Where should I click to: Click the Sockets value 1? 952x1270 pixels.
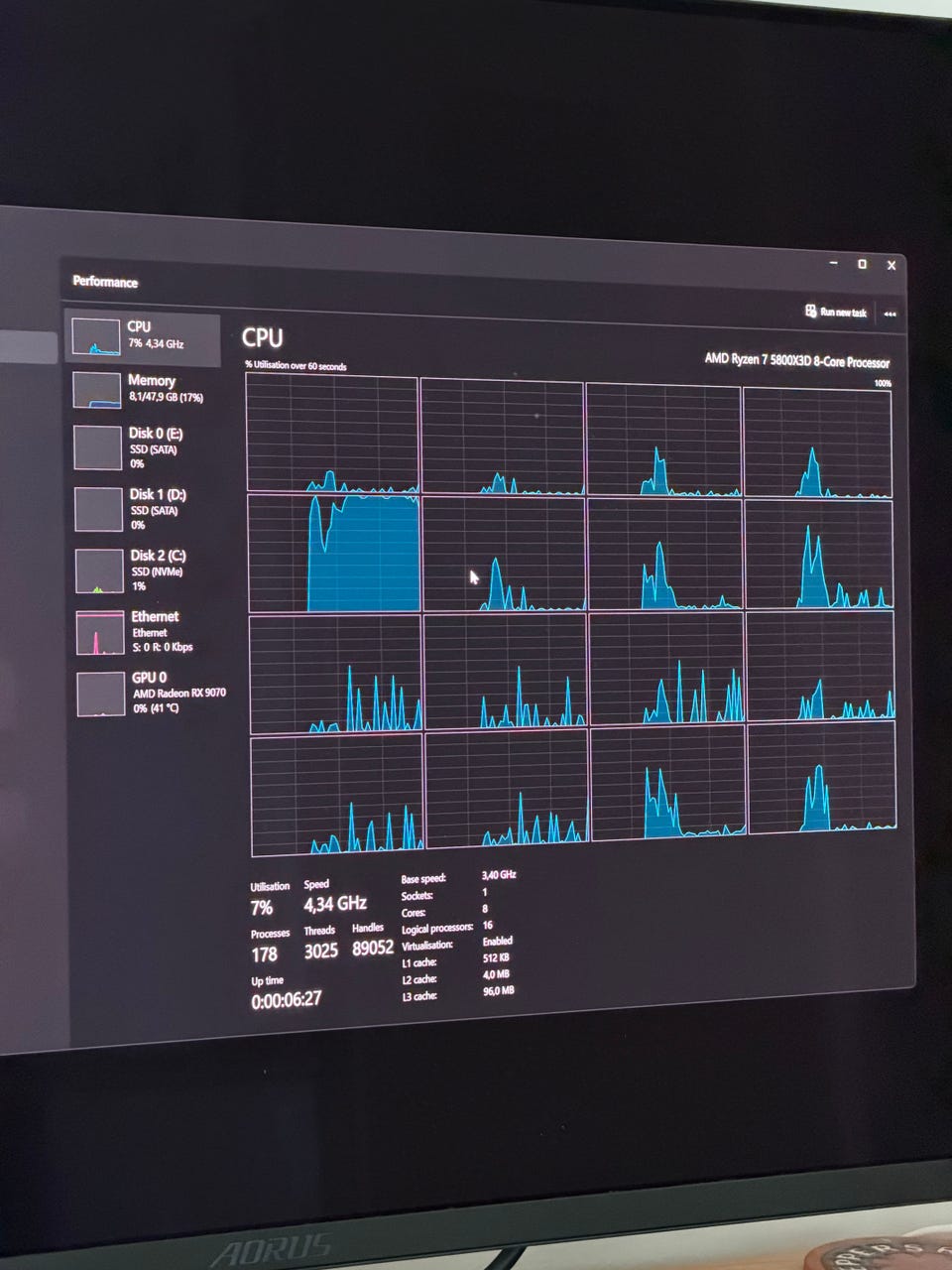[x=485, y=892]
